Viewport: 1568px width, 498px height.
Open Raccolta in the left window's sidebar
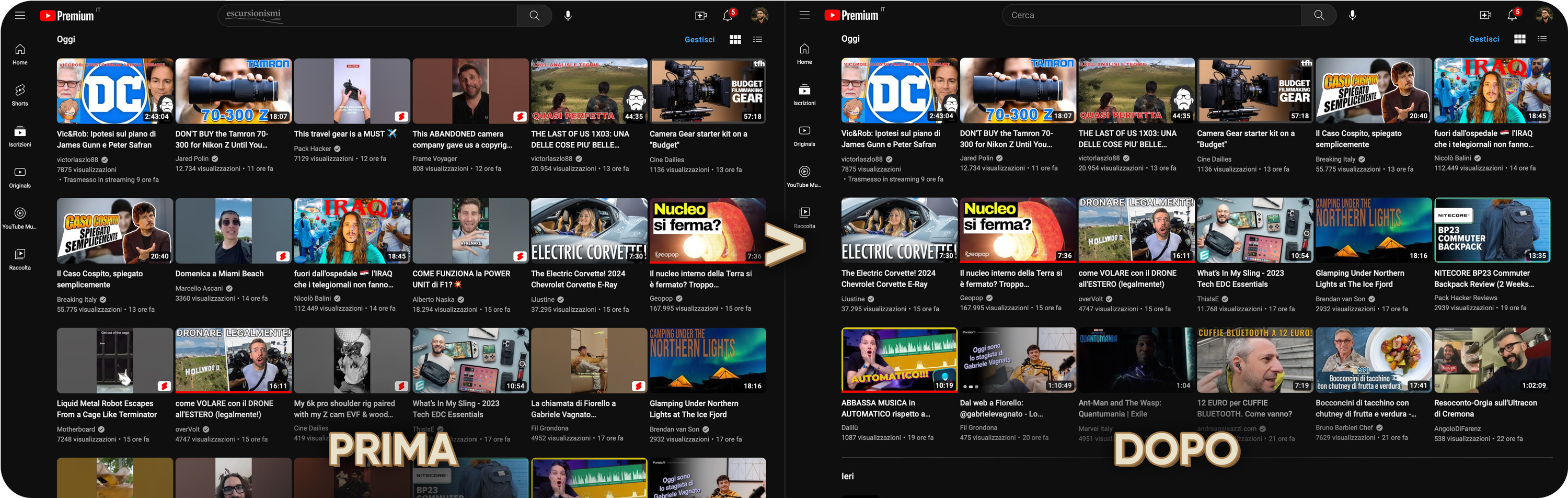click(x=20, y=259)
